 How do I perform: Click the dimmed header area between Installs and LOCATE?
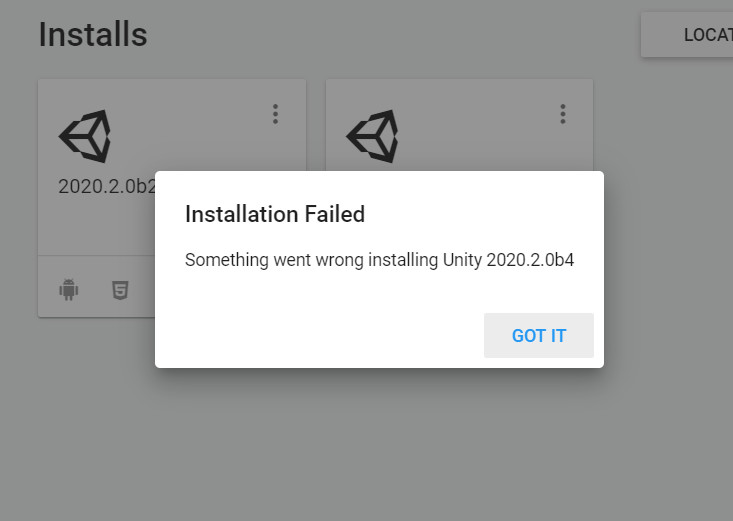point(393,35)
